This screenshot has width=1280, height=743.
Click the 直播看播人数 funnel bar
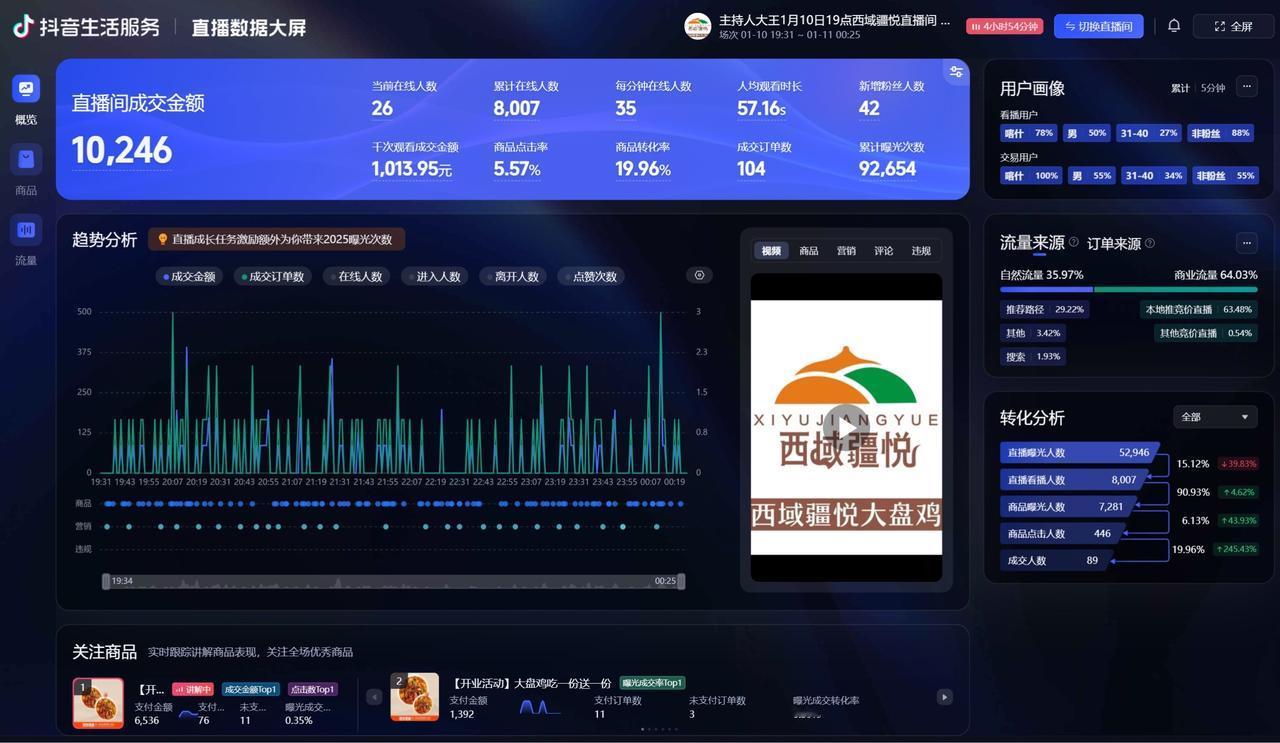click(1073, 480)
